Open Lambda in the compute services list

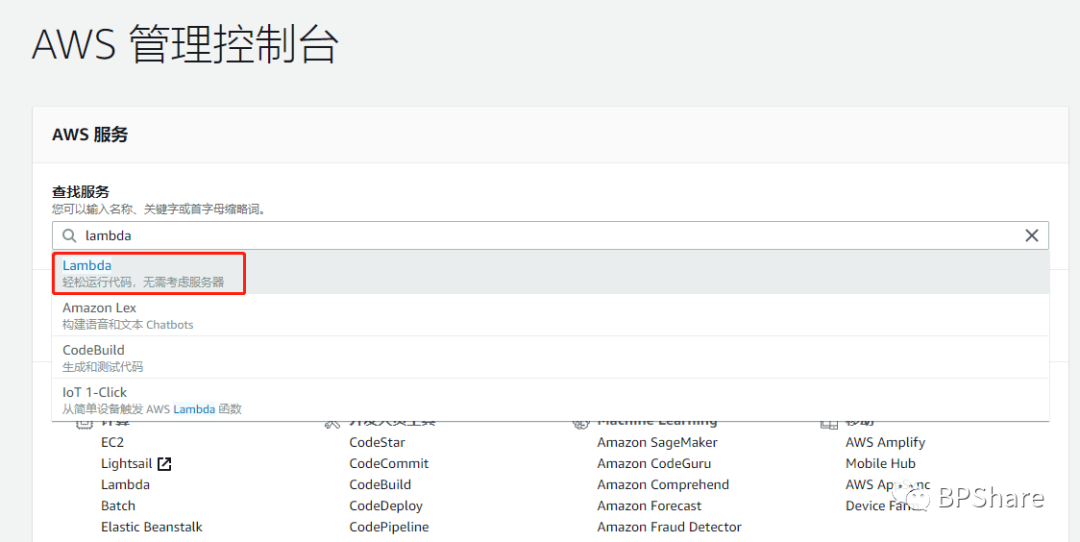tap(125, 485)
